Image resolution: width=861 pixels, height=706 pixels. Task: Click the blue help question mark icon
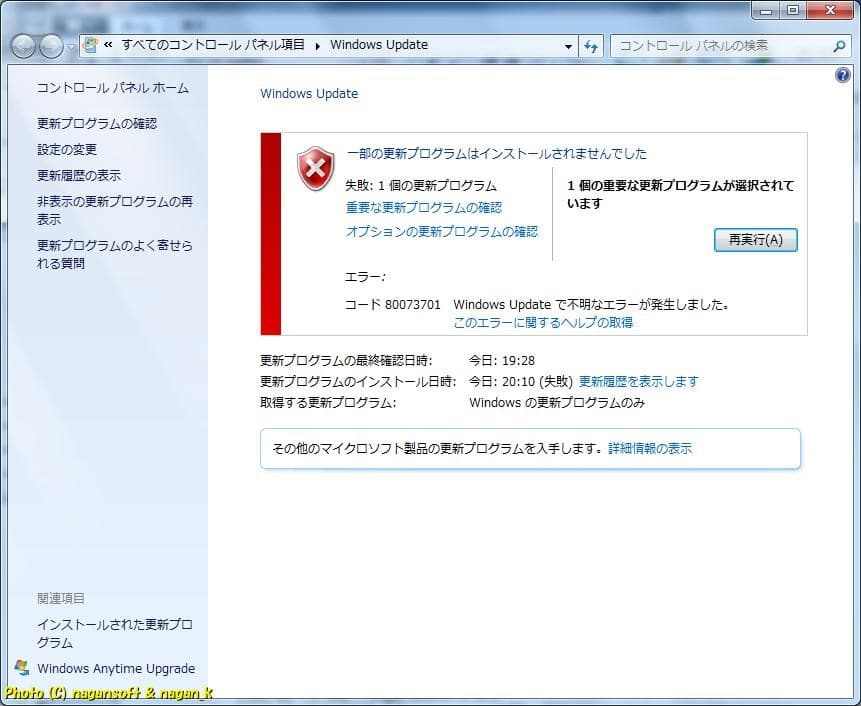pyautogui.click(x=842, y=76)
